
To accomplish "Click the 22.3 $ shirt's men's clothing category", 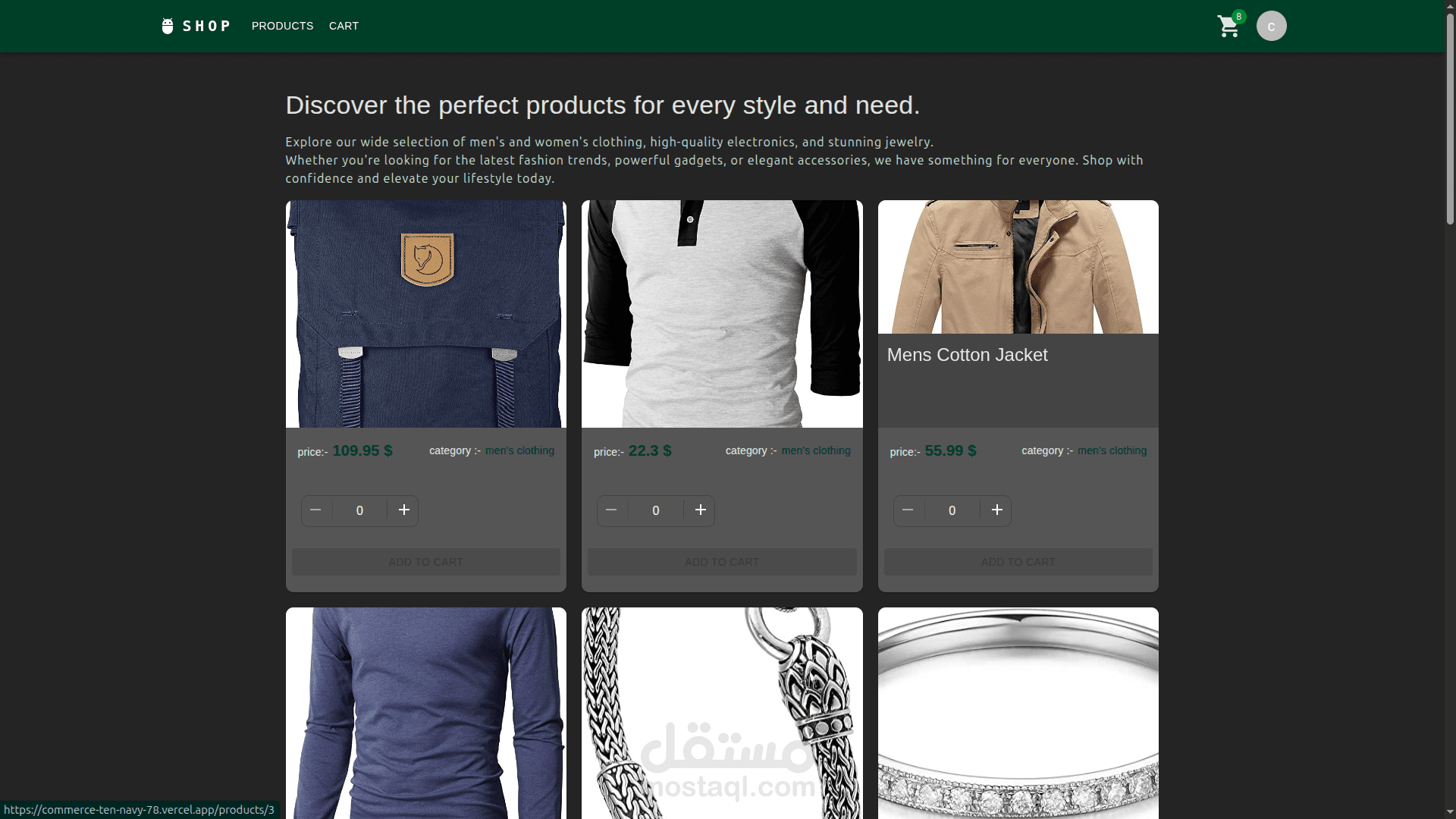I will [816, 450].
